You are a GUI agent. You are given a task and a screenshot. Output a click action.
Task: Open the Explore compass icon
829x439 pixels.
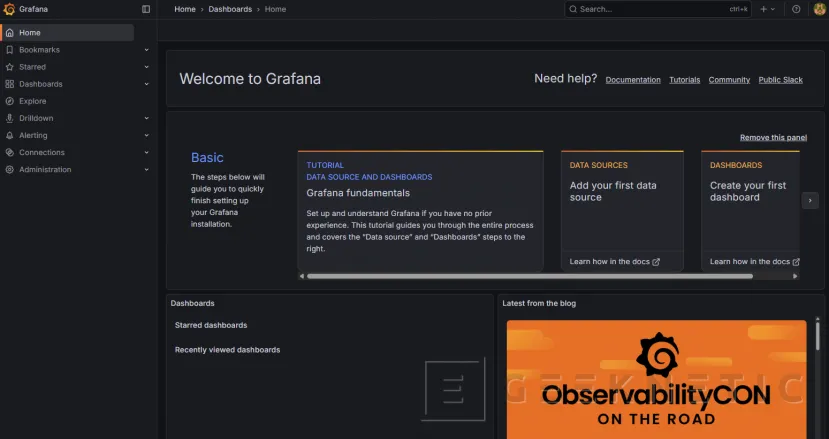pos(10,101)
